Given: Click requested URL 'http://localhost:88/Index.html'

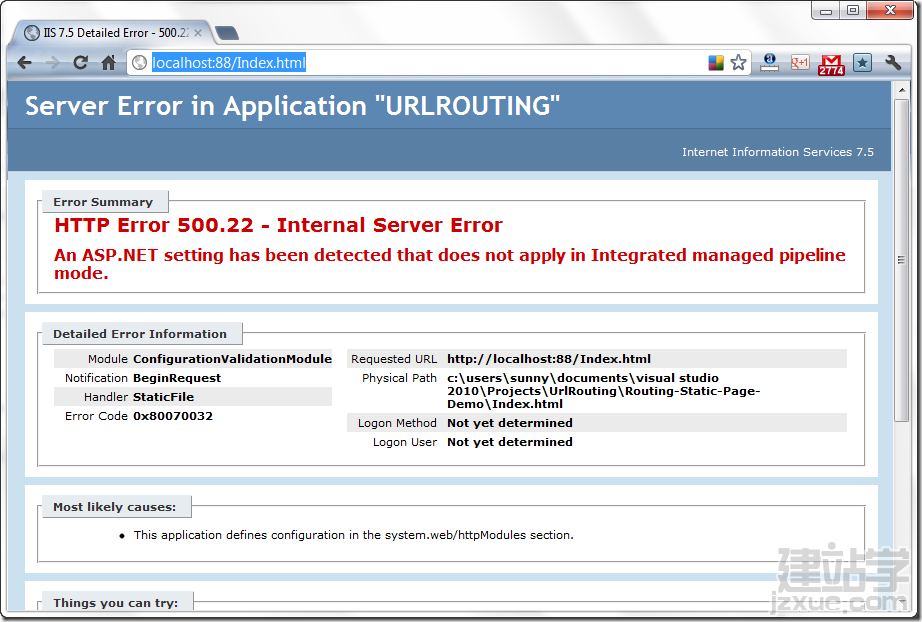Looking at the screenshot, I should (549, 359).
